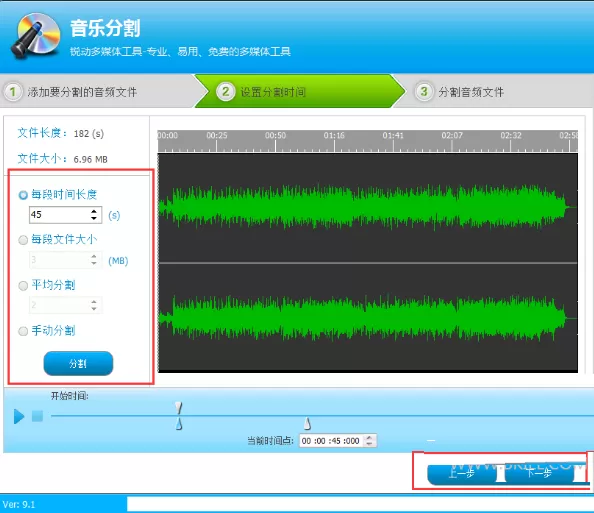Decrease segment length seconds spinner down arrow
The image size is (594, 513).
[94, 218]
